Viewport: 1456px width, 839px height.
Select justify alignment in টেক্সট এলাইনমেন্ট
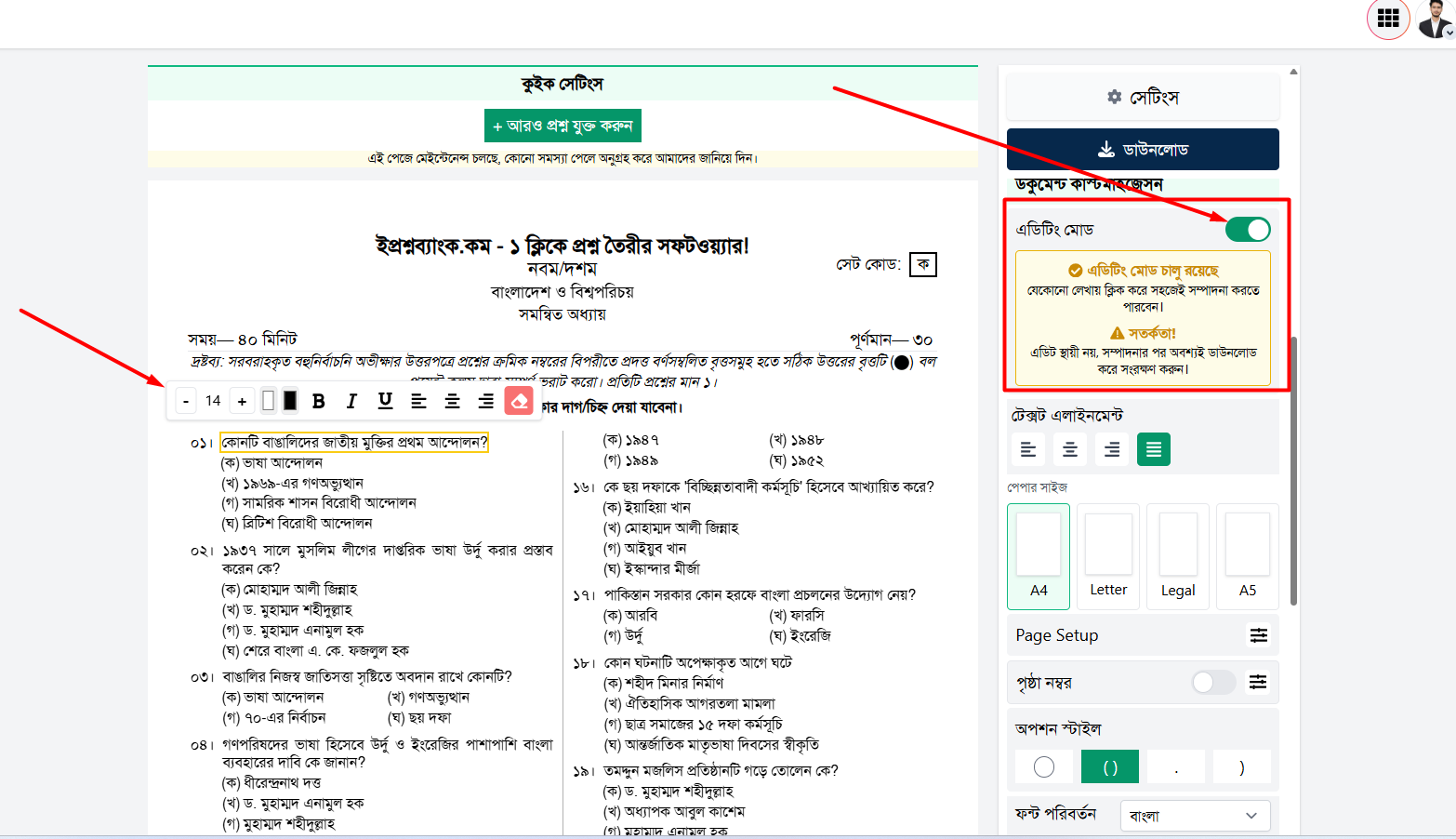click(1154, 449)
